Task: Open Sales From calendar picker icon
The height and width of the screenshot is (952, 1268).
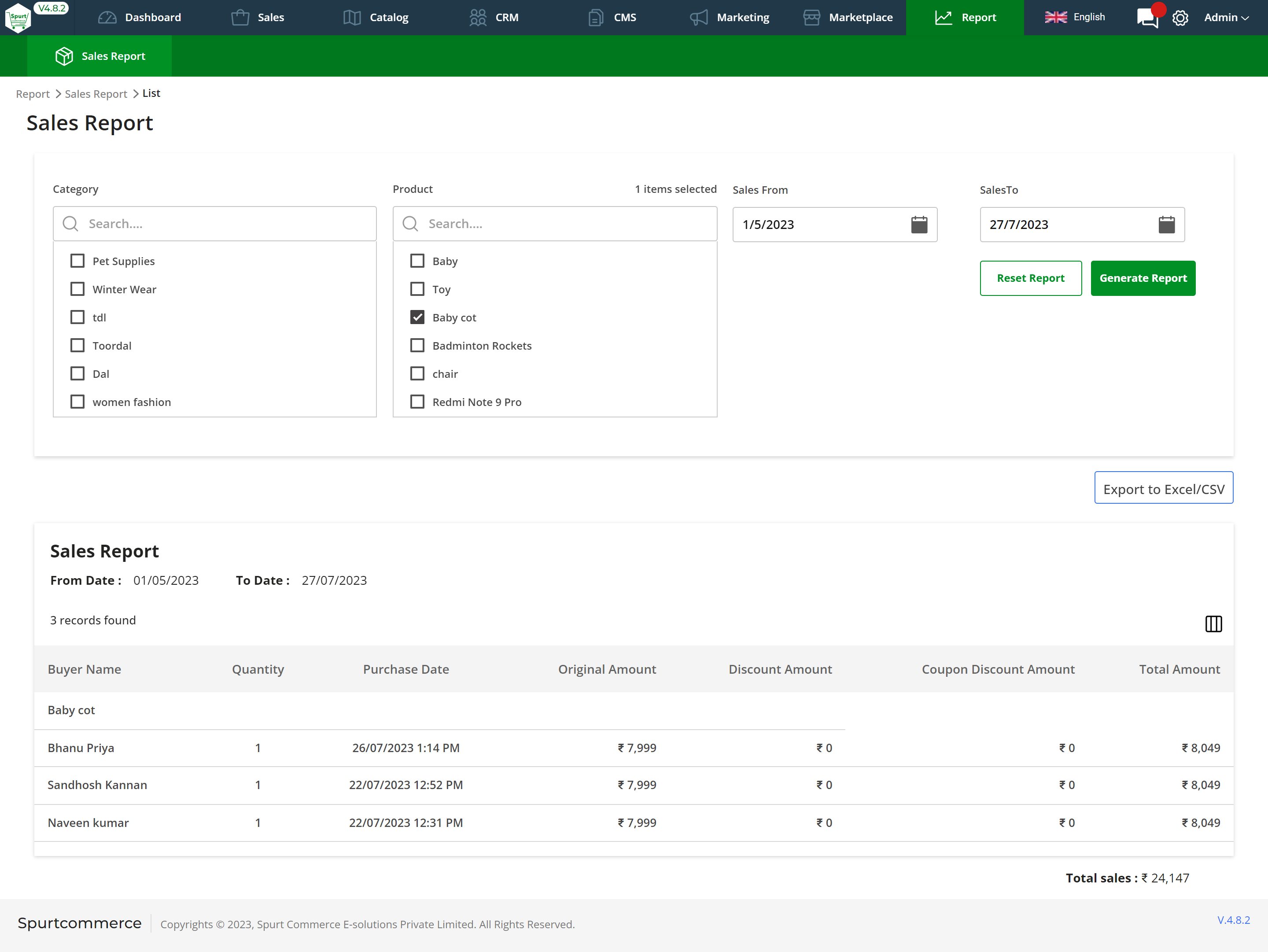Action: coord(919,225)
